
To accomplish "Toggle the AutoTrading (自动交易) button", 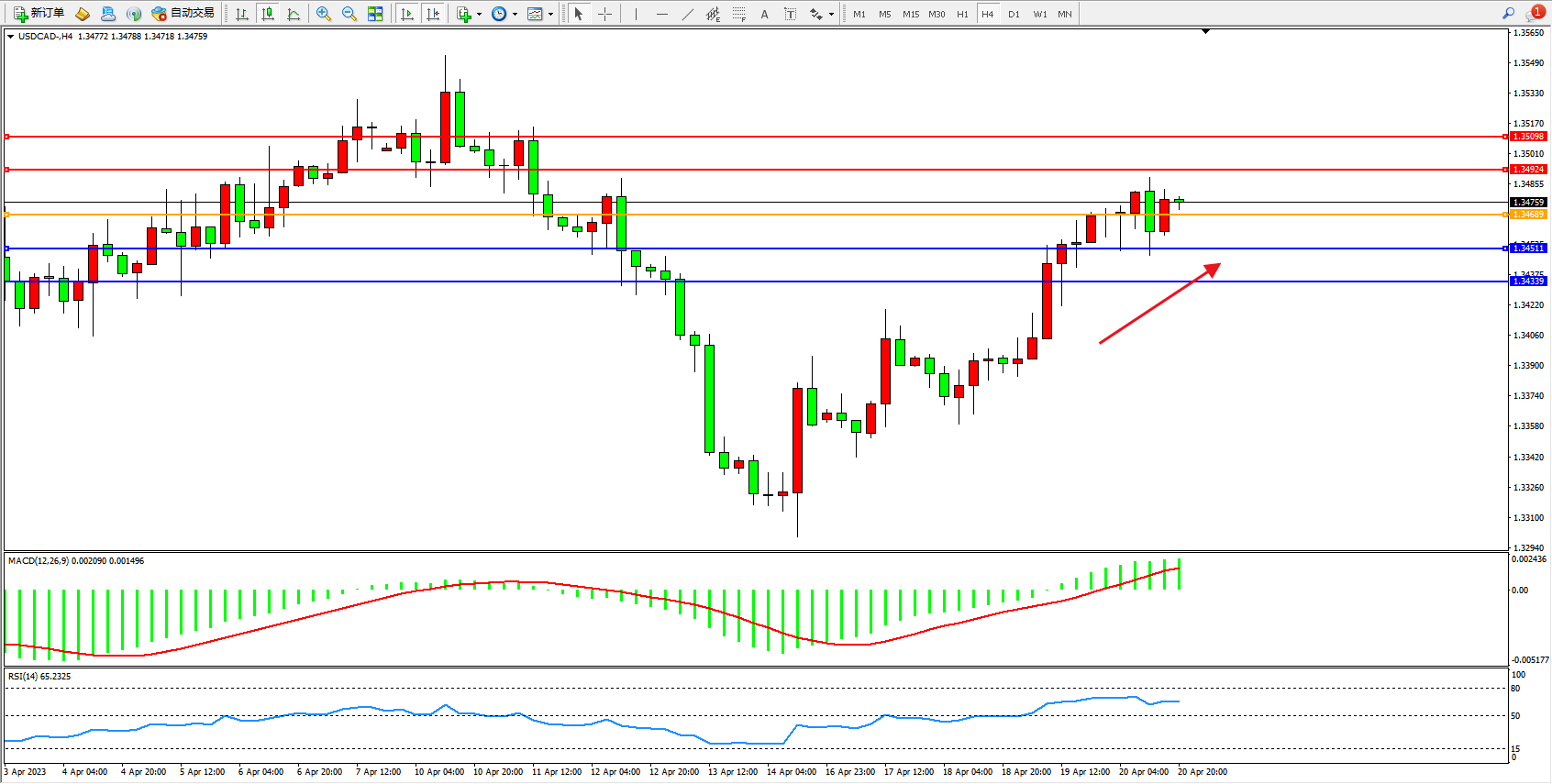I will click(x=183, y=14).
